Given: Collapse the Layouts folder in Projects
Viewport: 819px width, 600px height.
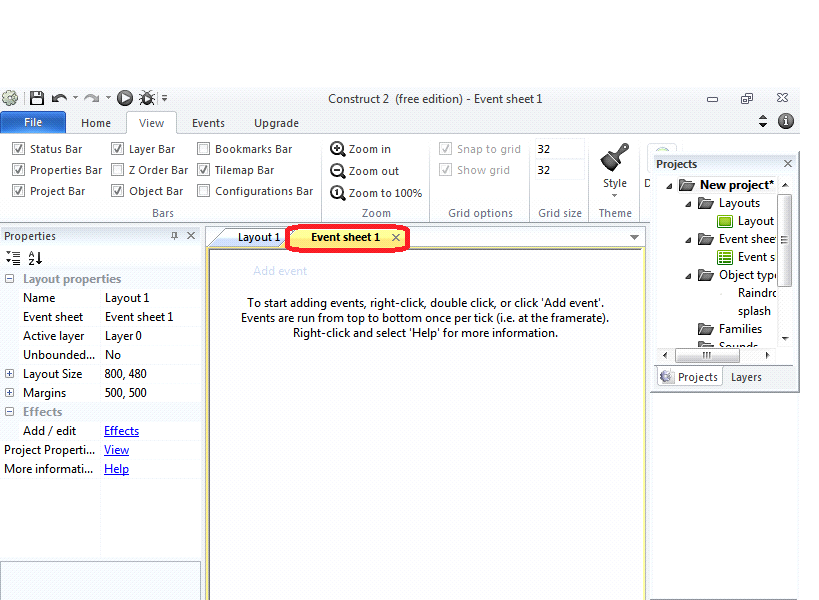Looking at the screenshot, I should click(x=688, y=204).
